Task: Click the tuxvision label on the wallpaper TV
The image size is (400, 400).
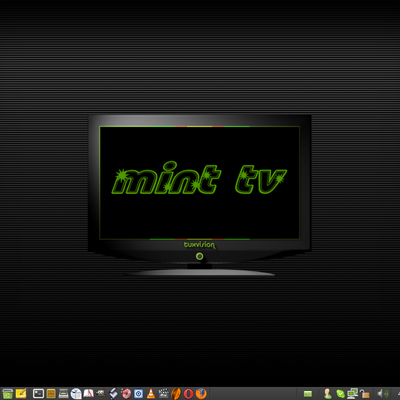Action: [200, 245]
